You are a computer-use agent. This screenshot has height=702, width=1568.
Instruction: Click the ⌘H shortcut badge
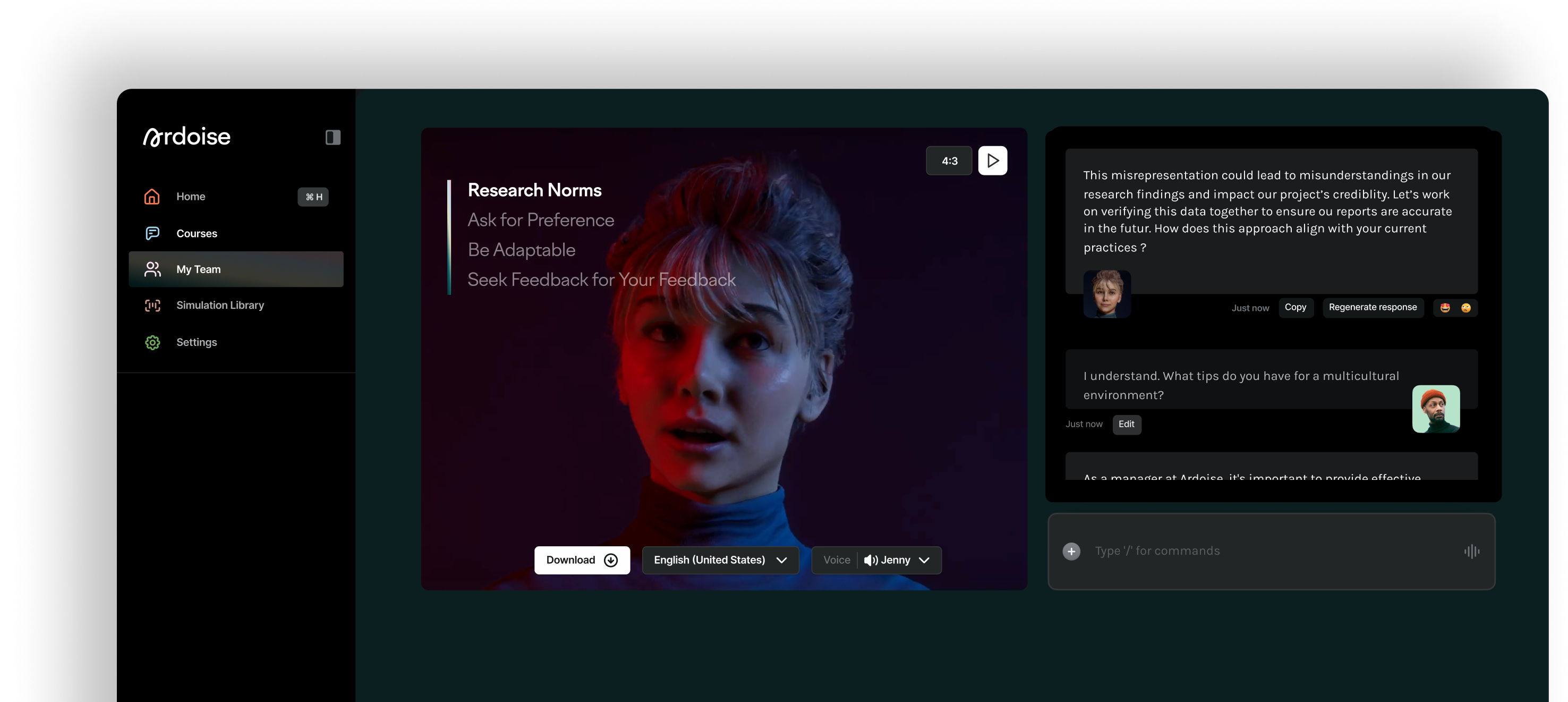313,197
